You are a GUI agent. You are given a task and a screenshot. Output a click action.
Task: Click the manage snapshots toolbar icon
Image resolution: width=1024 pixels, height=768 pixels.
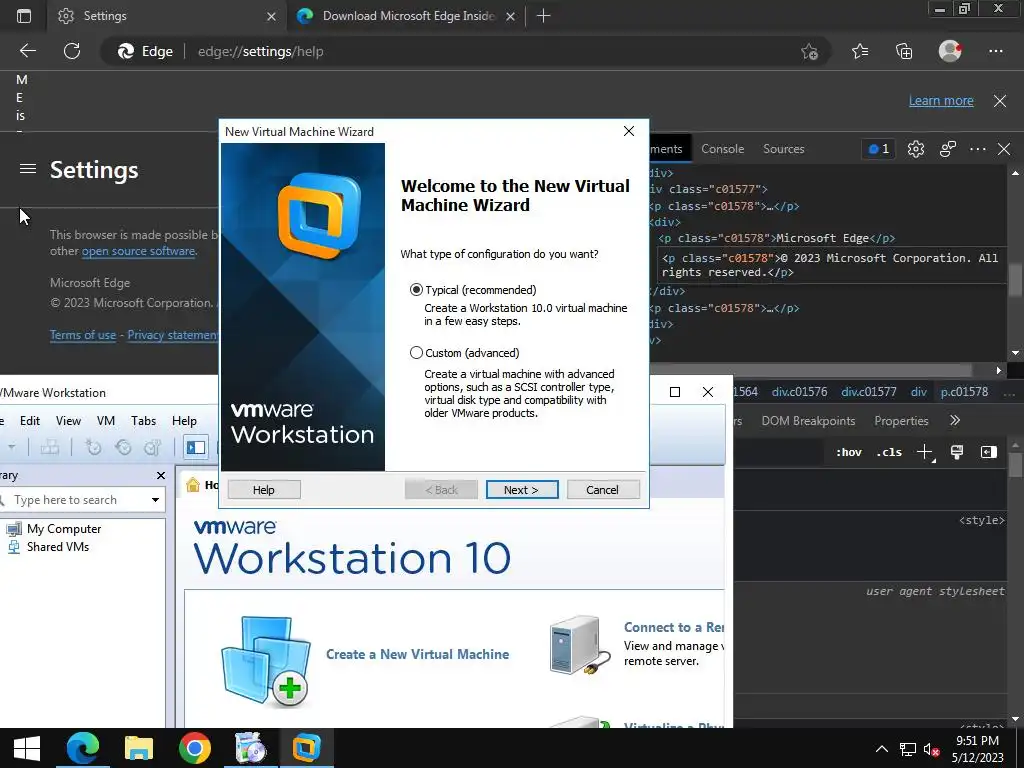(x=152, y=447)
